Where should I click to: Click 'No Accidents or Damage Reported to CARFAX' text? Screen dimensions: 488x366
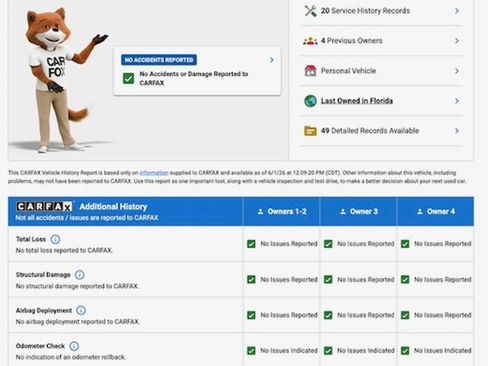coord(194,78)
